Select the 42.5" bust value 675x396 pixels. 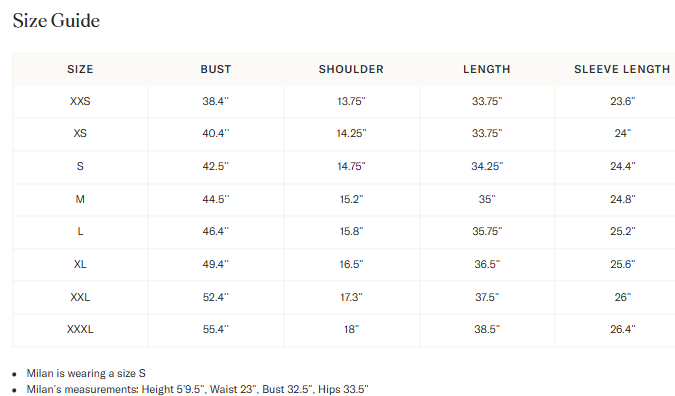click(216, 166)
